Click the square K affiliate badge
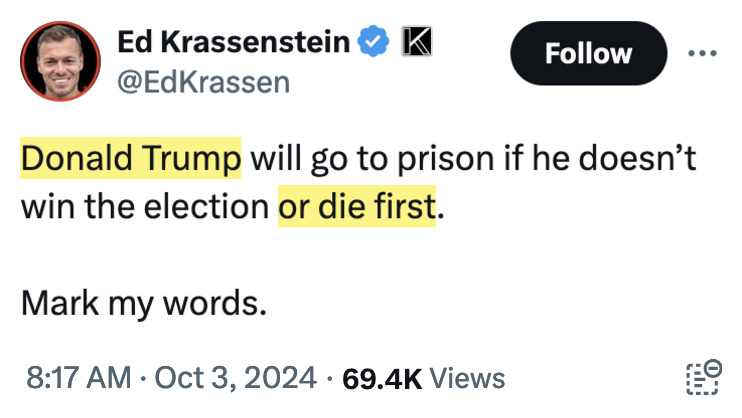This screenshot has width=742, height=418. click(414, 42)
